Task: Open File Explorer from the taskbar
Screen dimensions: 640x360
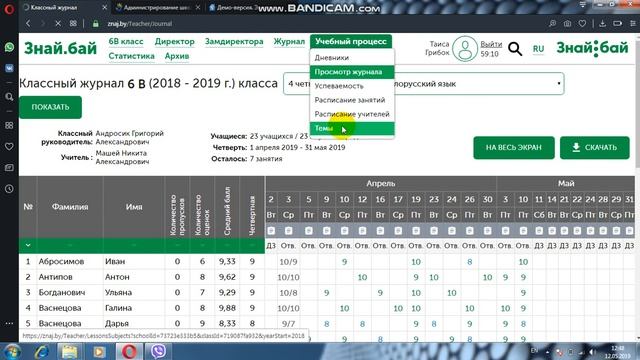Action: click(x=69, y=351)
